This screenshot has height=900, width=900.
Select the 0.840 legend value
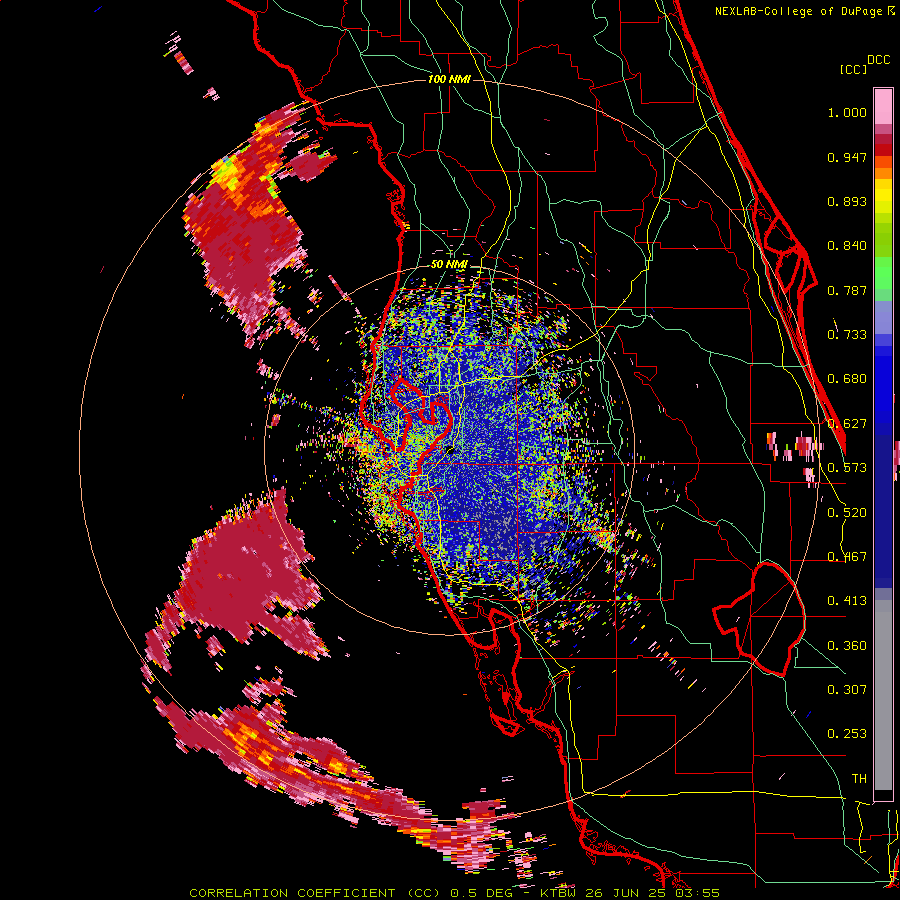(x=847, y=246)
